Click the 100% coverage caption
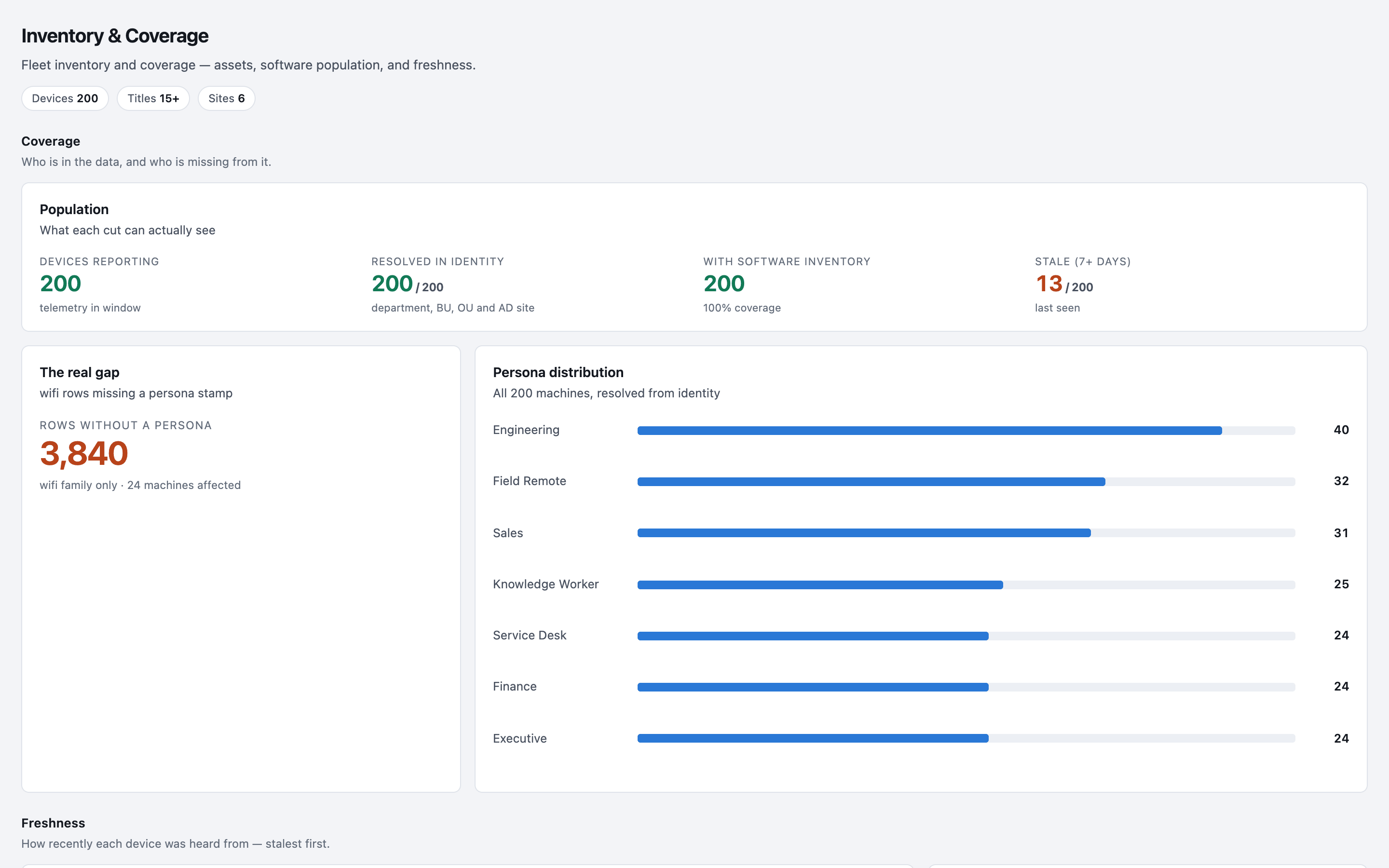Screen dimensions: 1389x868 (x=742, y=308)
